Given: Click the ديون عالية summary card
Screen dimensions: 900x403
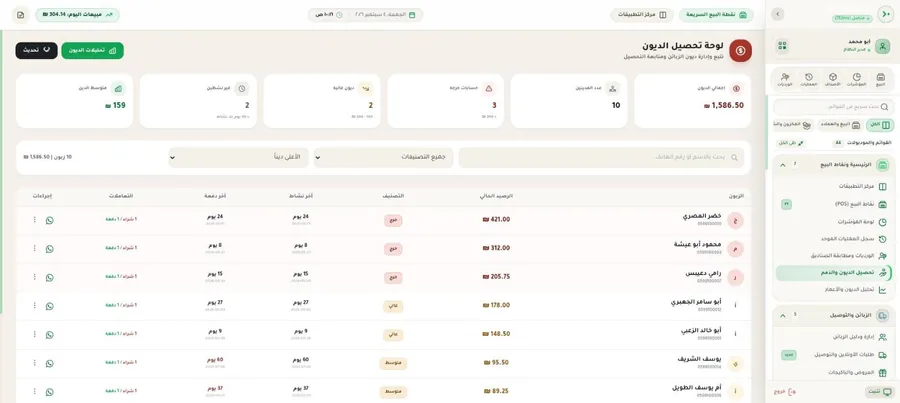Looking at the screenshot, I should (322, 101).
